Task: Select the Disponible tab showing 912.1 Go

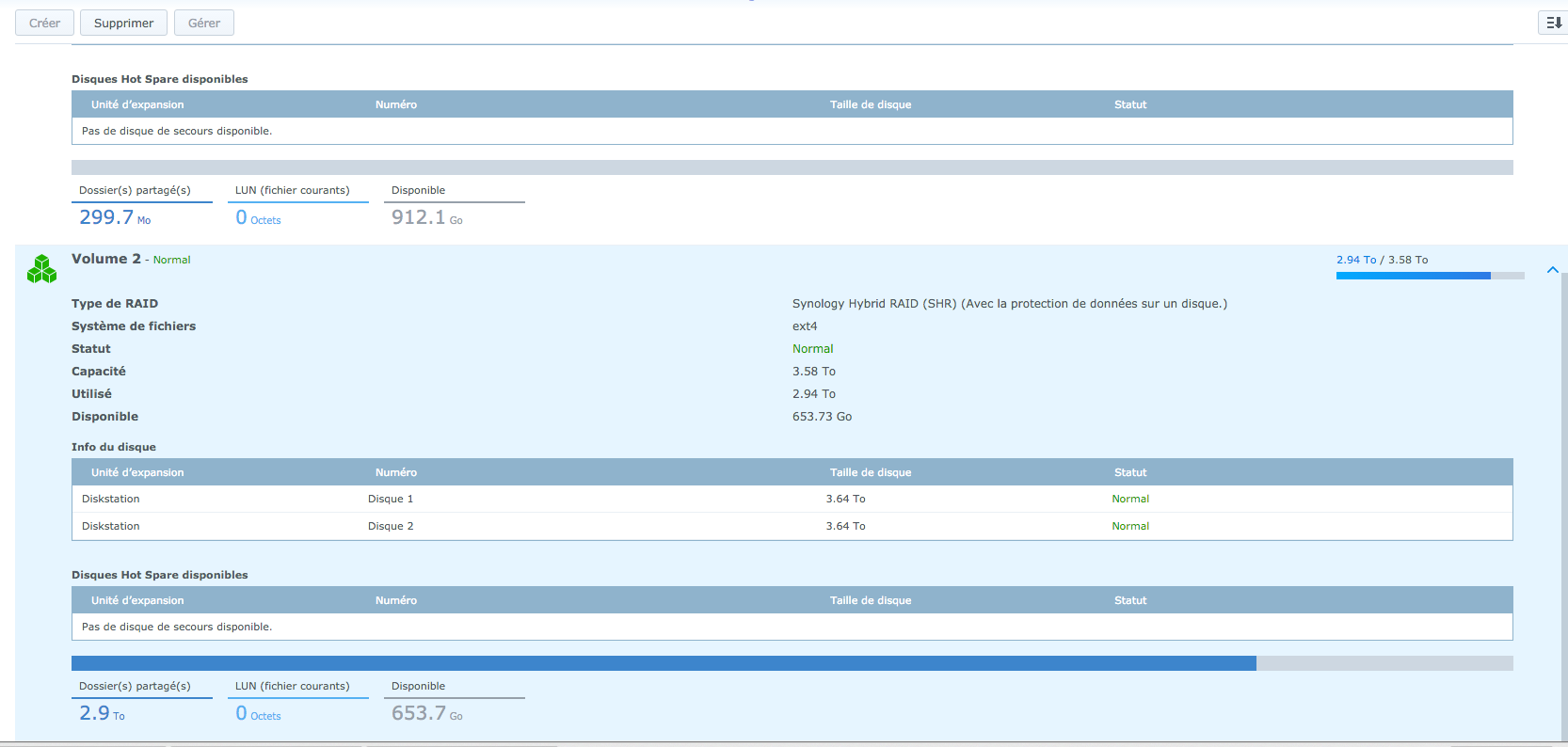Action: tap(454, 205)
